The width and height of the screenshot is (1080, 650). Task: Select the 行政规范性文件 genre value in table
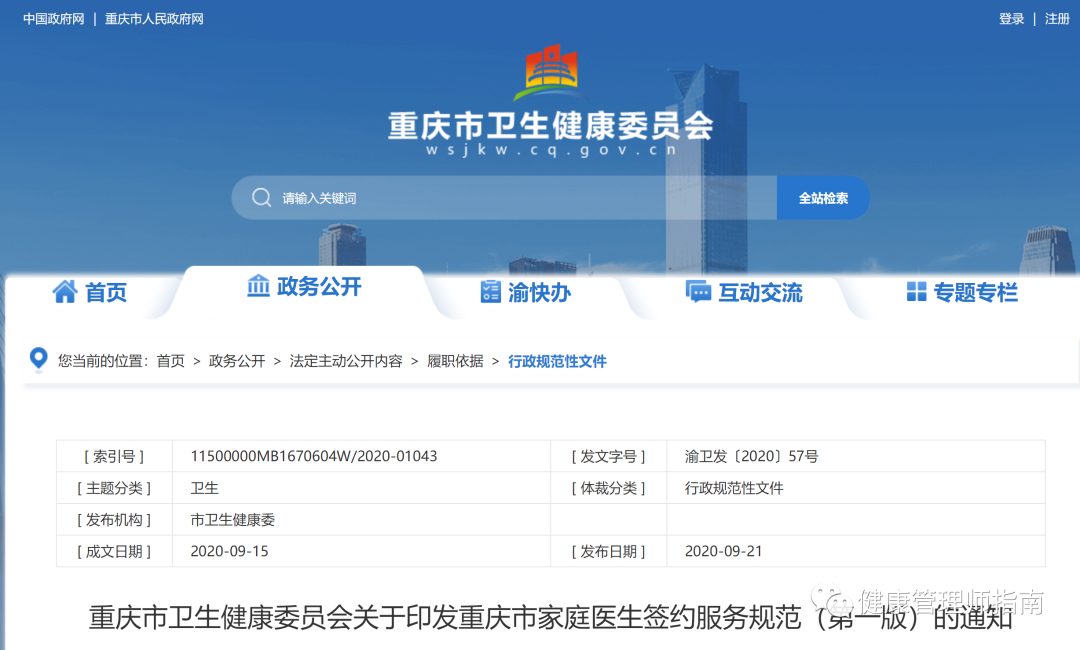click(x=734, y=488)
